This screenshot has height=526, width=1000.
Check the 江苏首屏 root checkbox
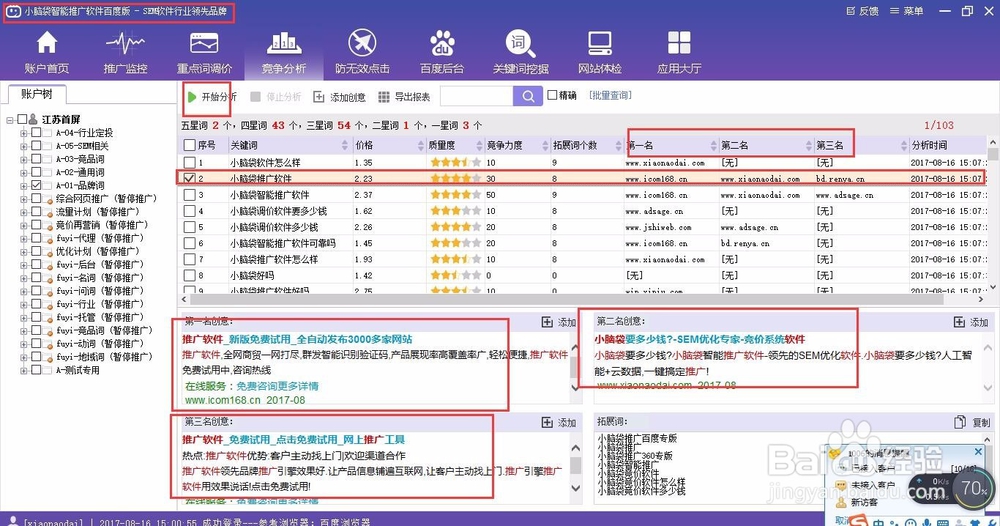pos(22,119)
